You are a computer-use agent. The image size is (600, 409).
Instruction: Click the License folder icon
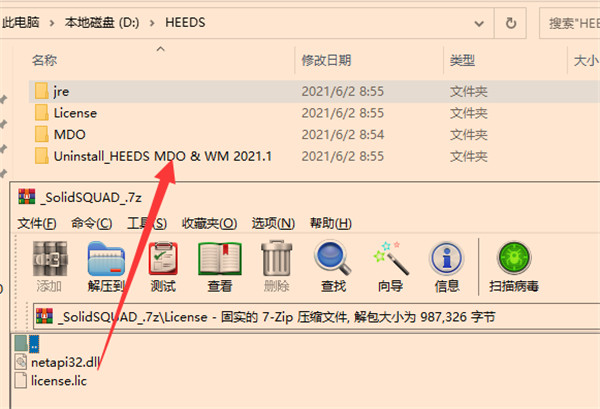[x=42, y=113]
